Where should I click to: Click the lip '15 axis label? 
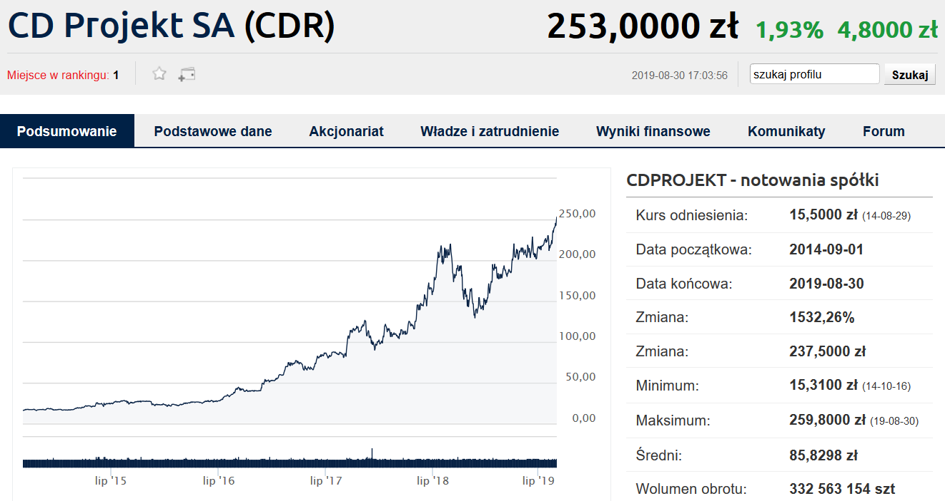pos(110,481)
